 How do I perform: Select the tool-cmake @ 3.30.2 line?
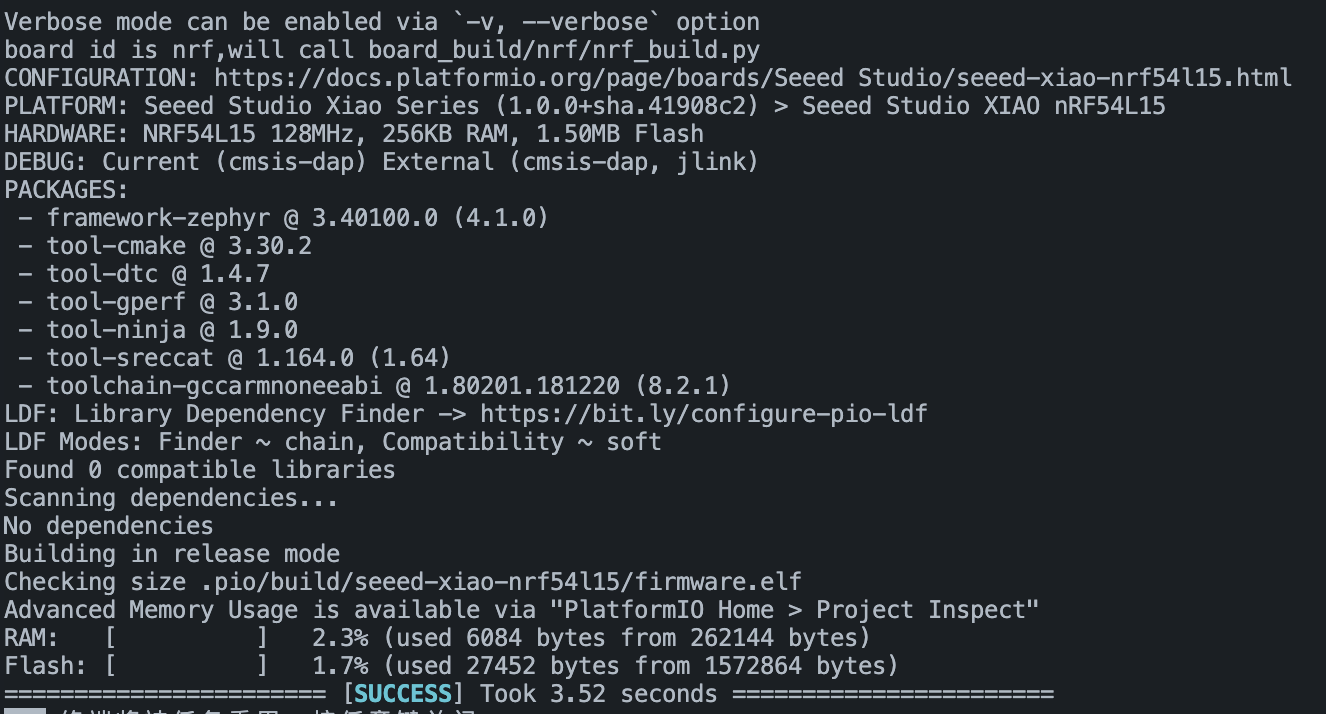[x=165, y=246]
